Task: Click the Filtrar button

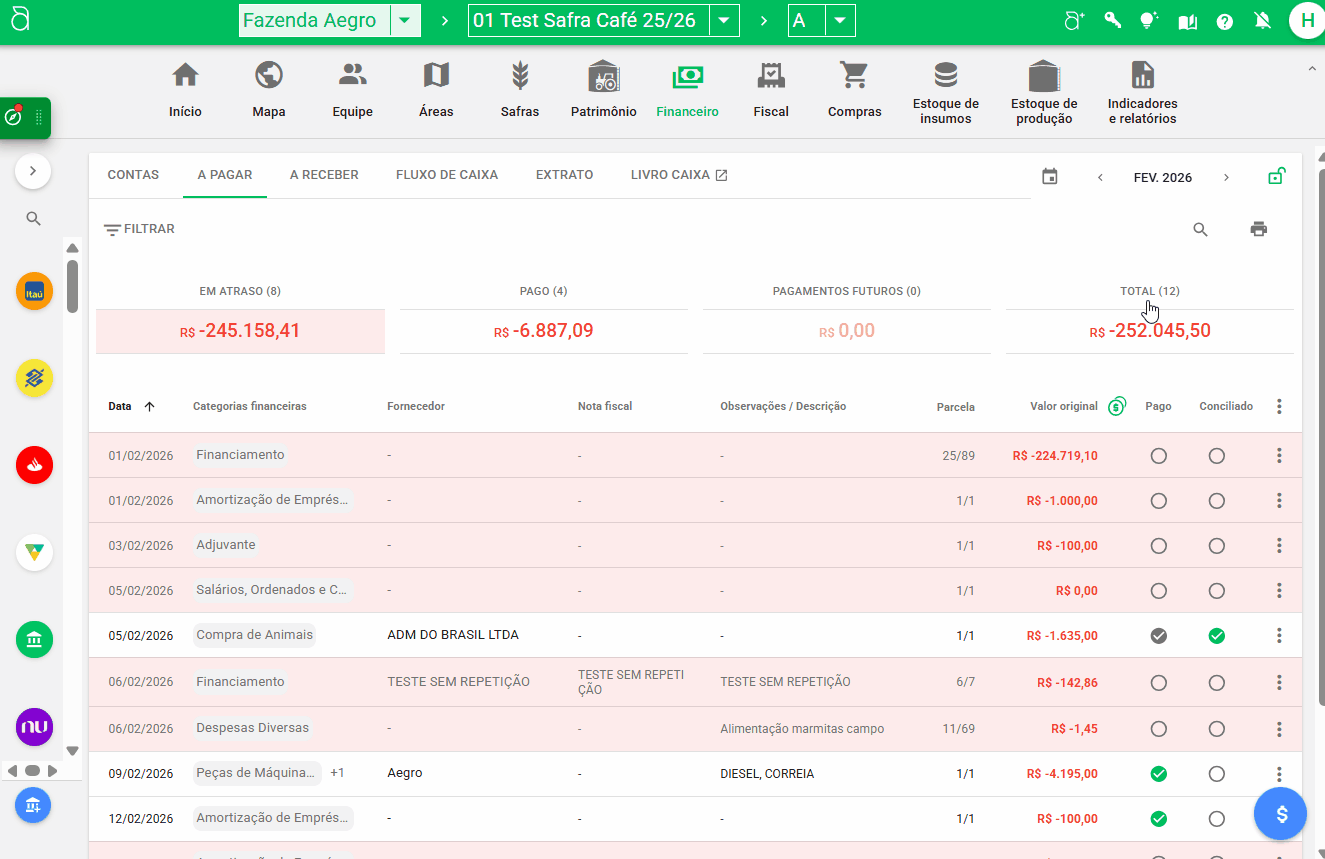Action: (140, 229)
